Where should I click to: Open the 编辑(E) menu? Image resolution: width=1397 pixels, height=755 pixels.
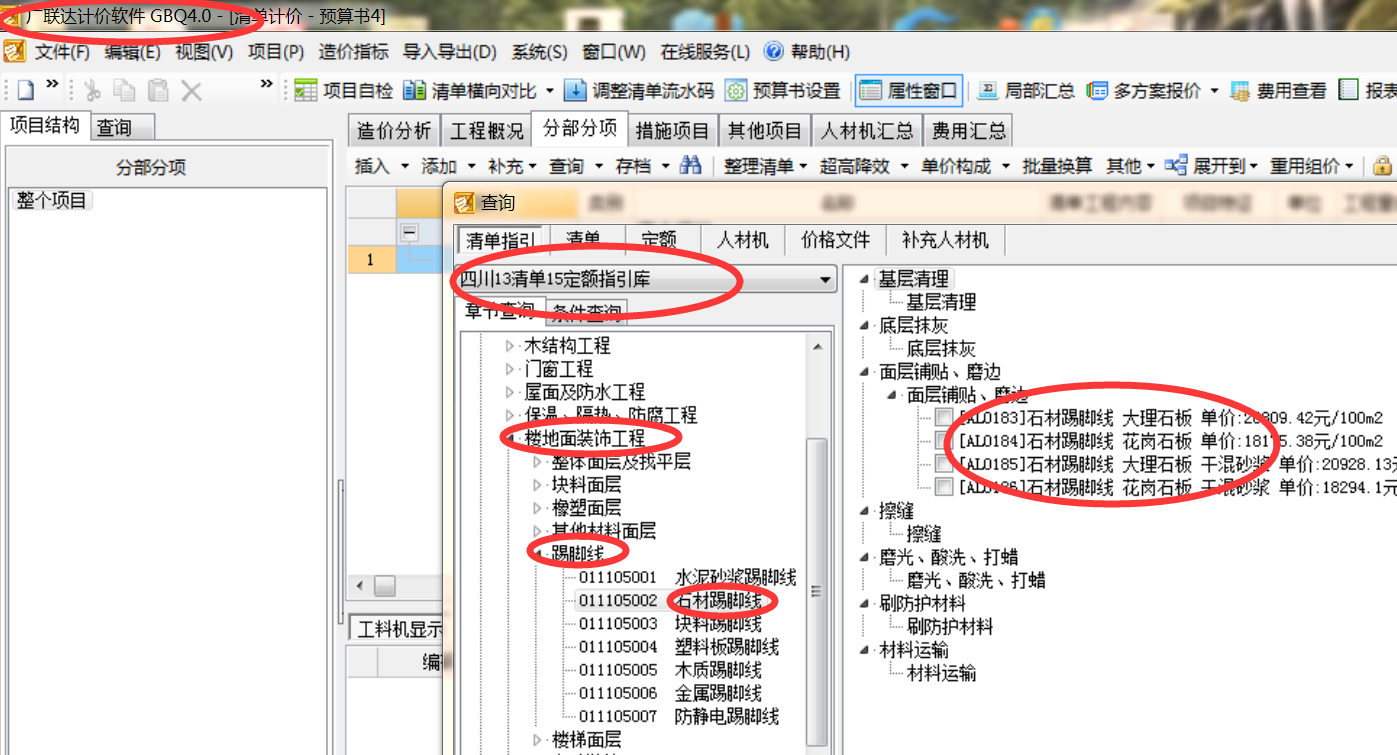133,52
